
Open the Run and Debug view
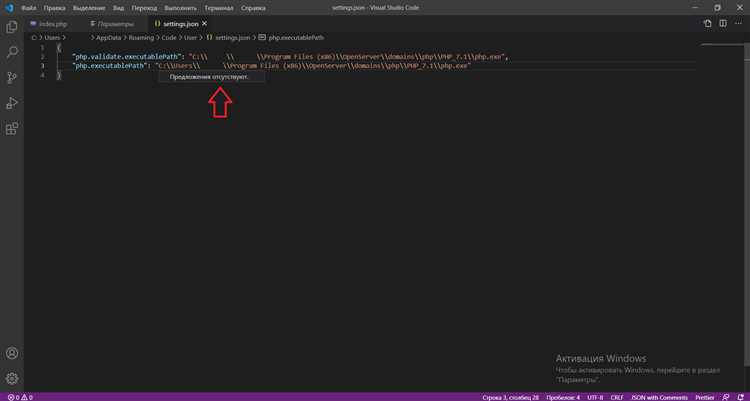12,103
